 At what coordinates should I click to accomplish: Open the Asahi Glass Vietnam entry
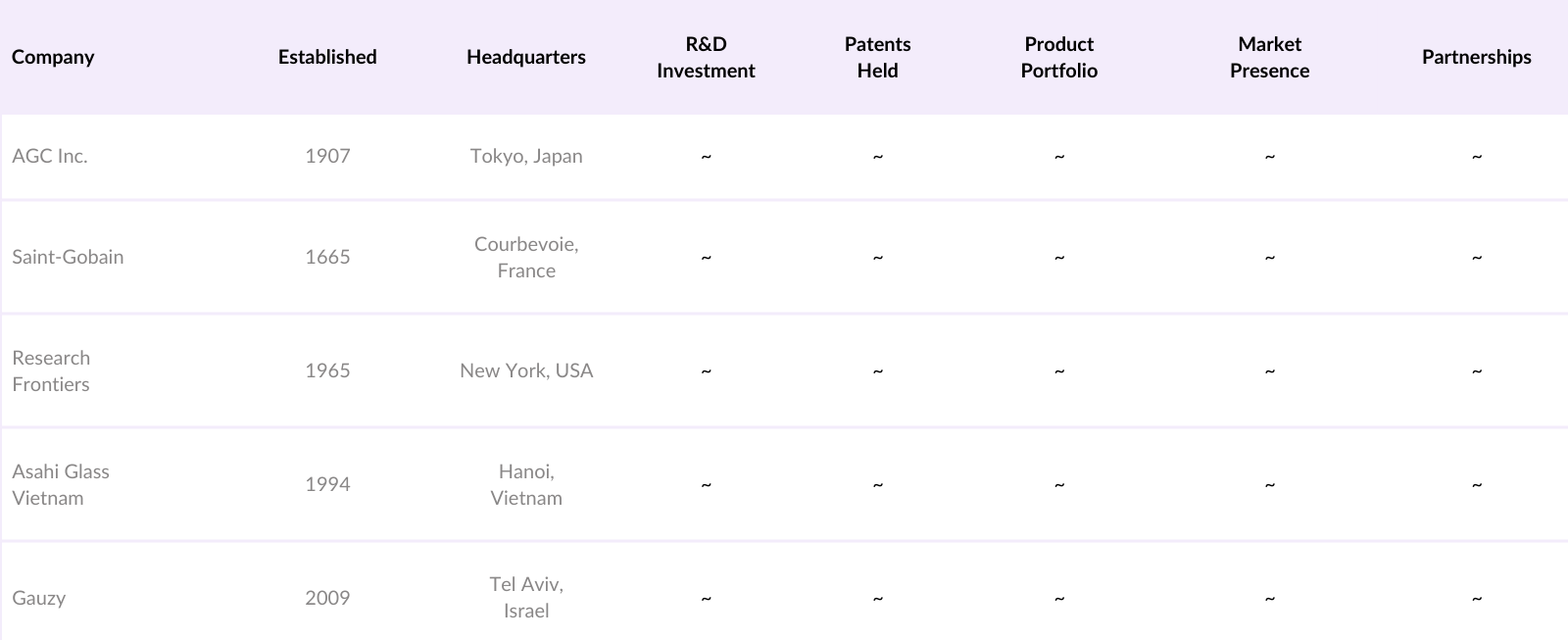(x=61, y=484)
